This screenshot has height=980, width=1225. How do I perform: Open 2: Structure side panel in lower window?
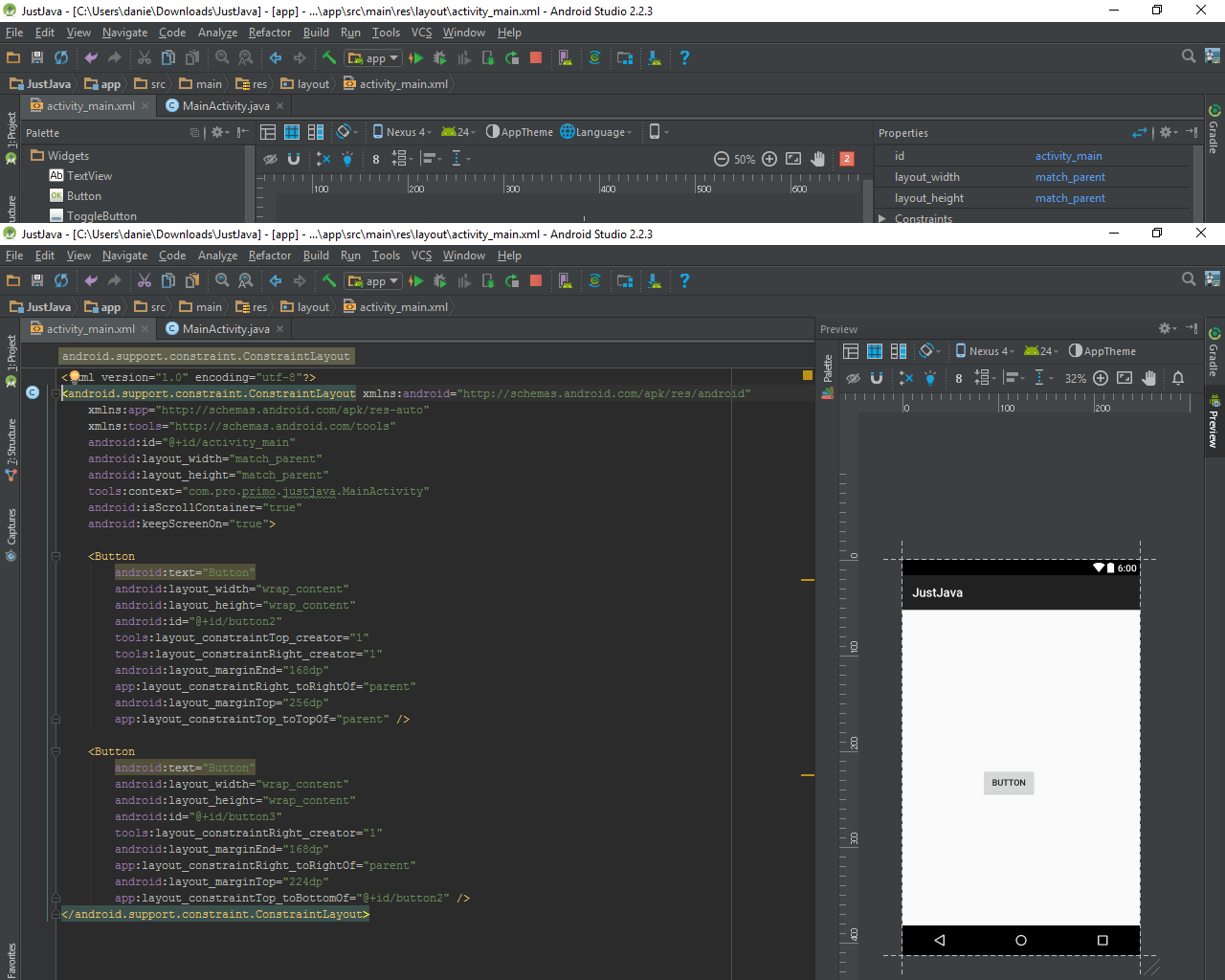click(x=11, y=450)
